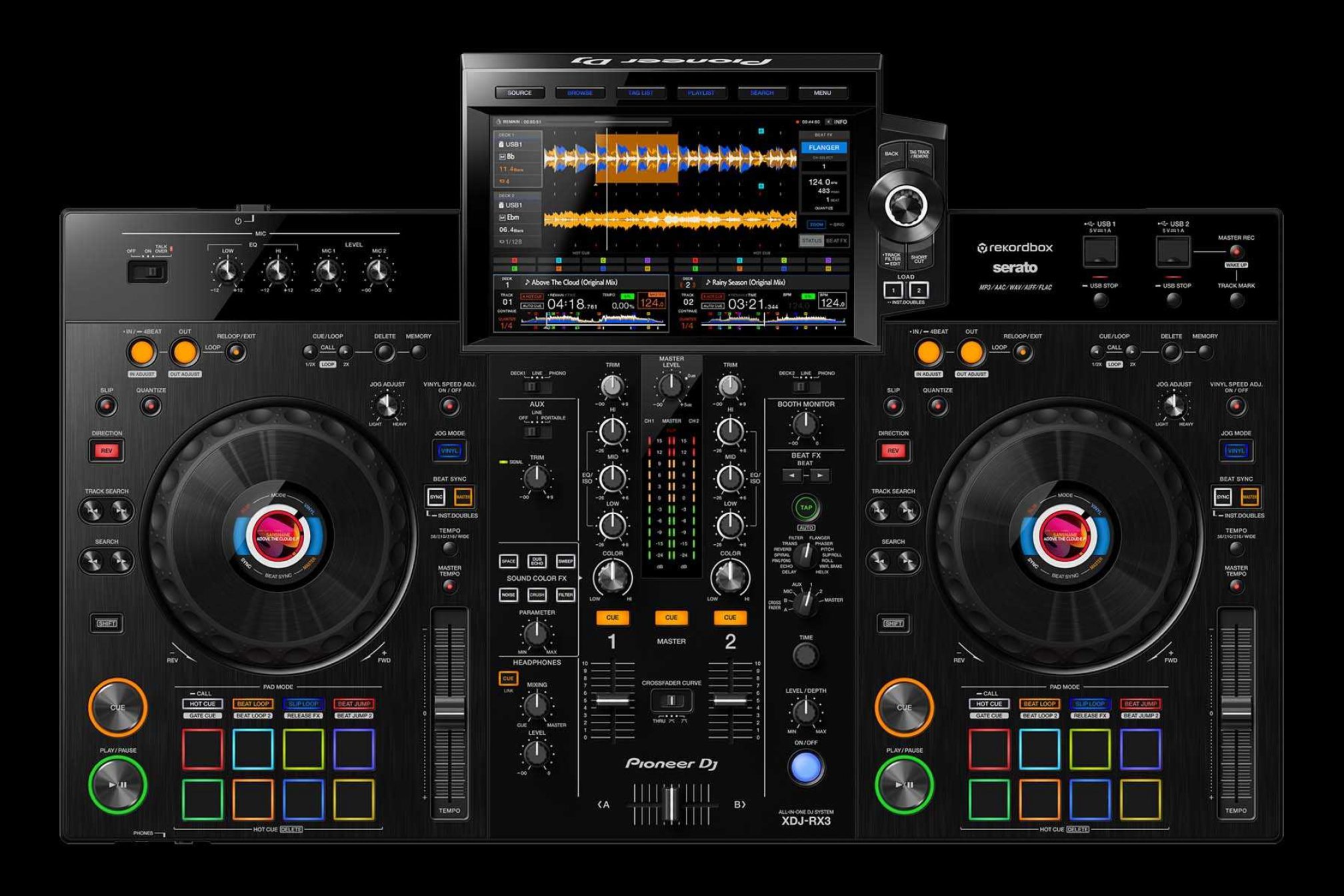Click the crossfader between A and B
Image resolution: width=1344 pixels, height=896 pixels.
click(671, 803)
